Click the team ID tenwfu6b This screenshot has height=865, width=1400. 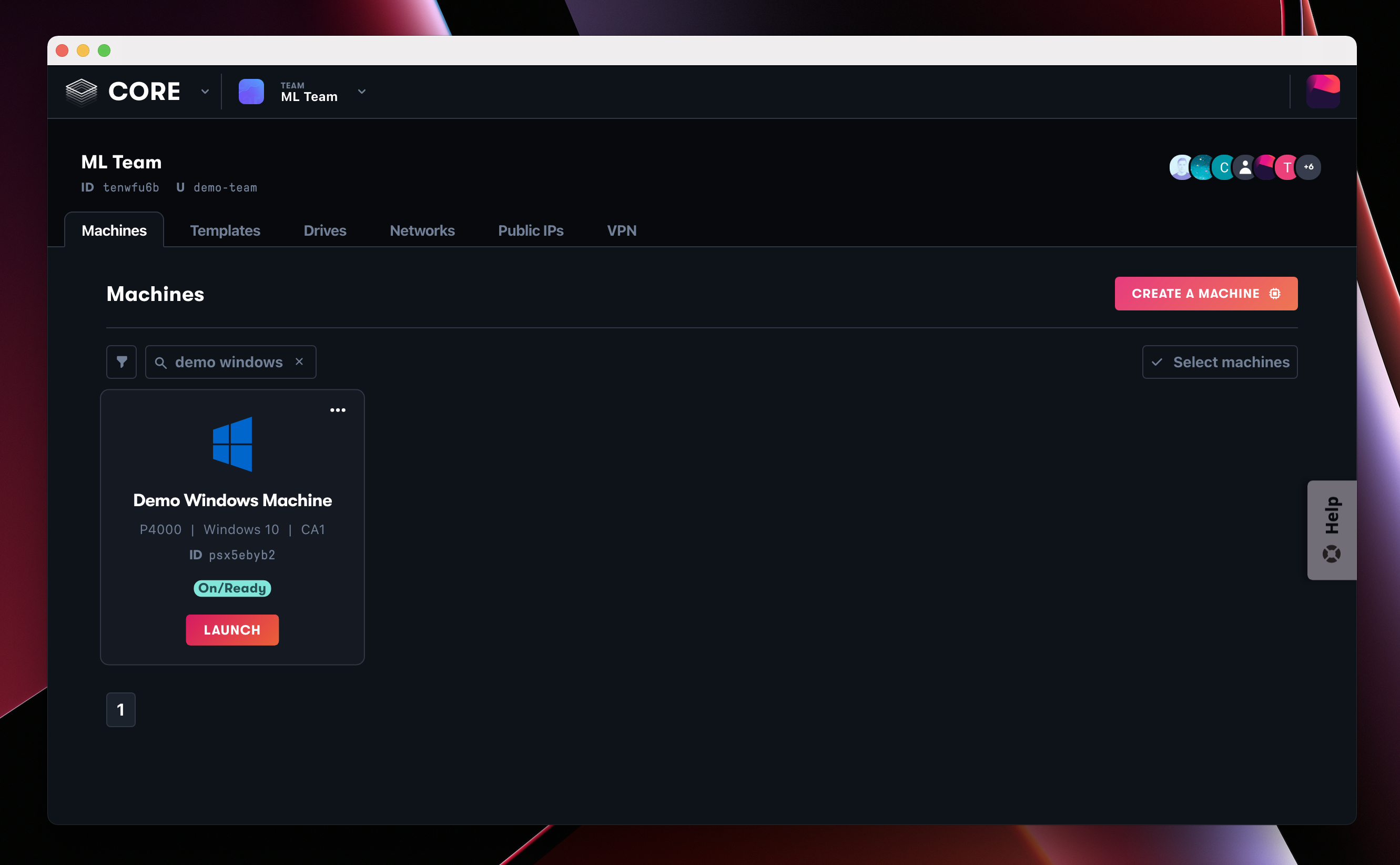point(131,187)
